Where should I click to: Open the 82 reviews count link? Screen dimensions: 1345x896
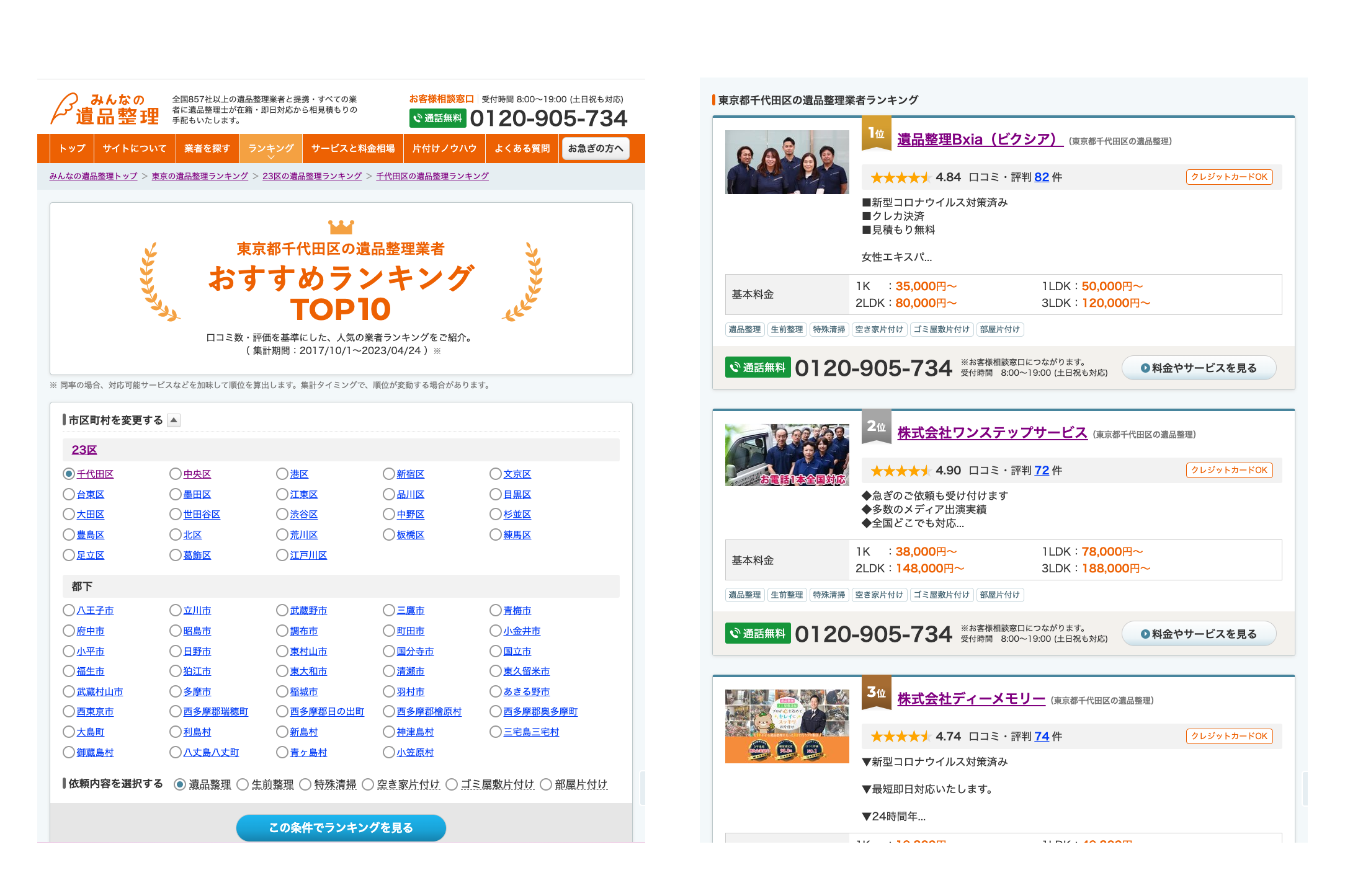1041,177
